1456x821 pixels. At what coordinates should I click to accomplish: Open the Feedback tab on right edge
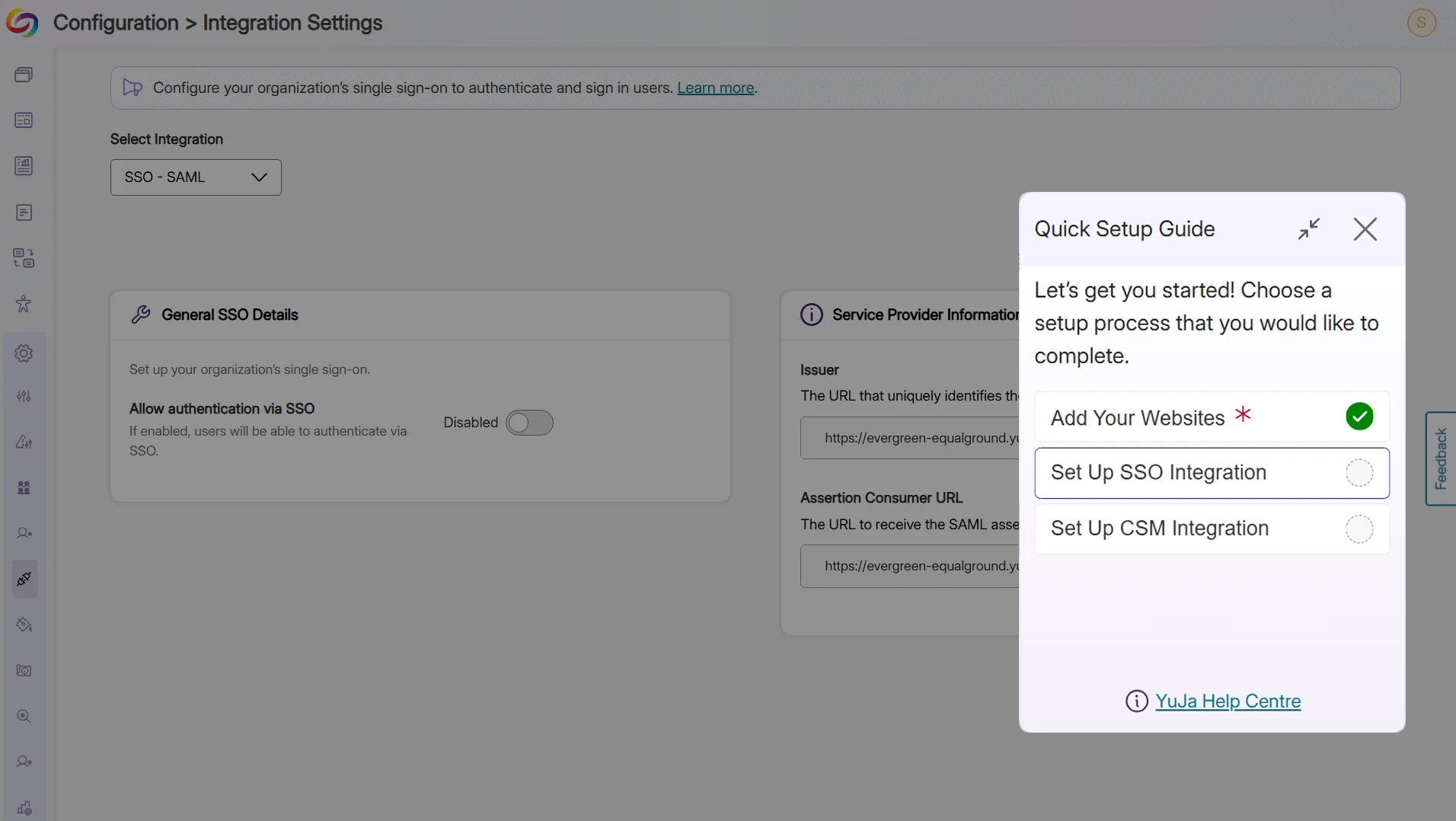(x=1442, y=459)
